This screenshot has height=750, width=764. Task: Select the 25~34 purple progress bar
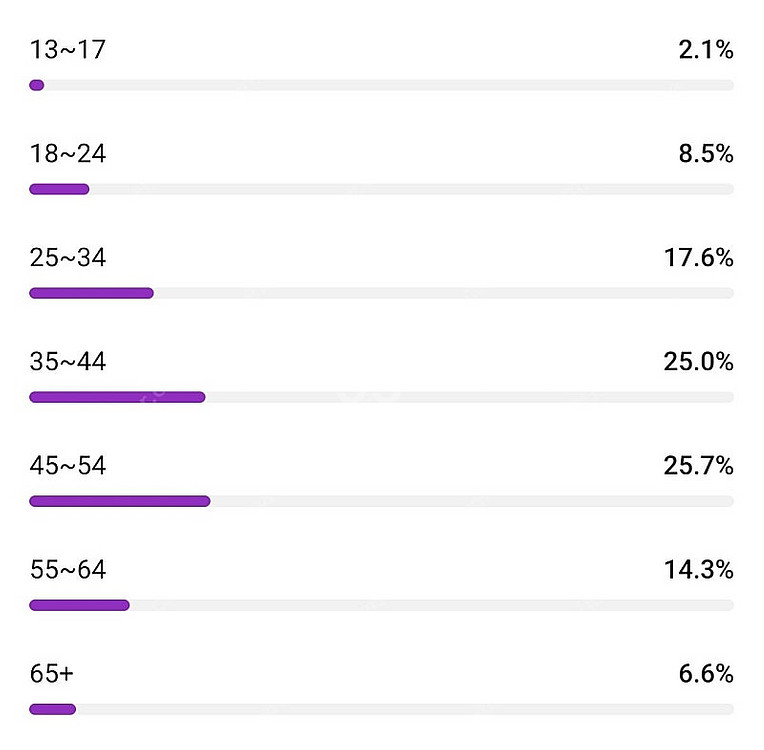coord(92,293)
